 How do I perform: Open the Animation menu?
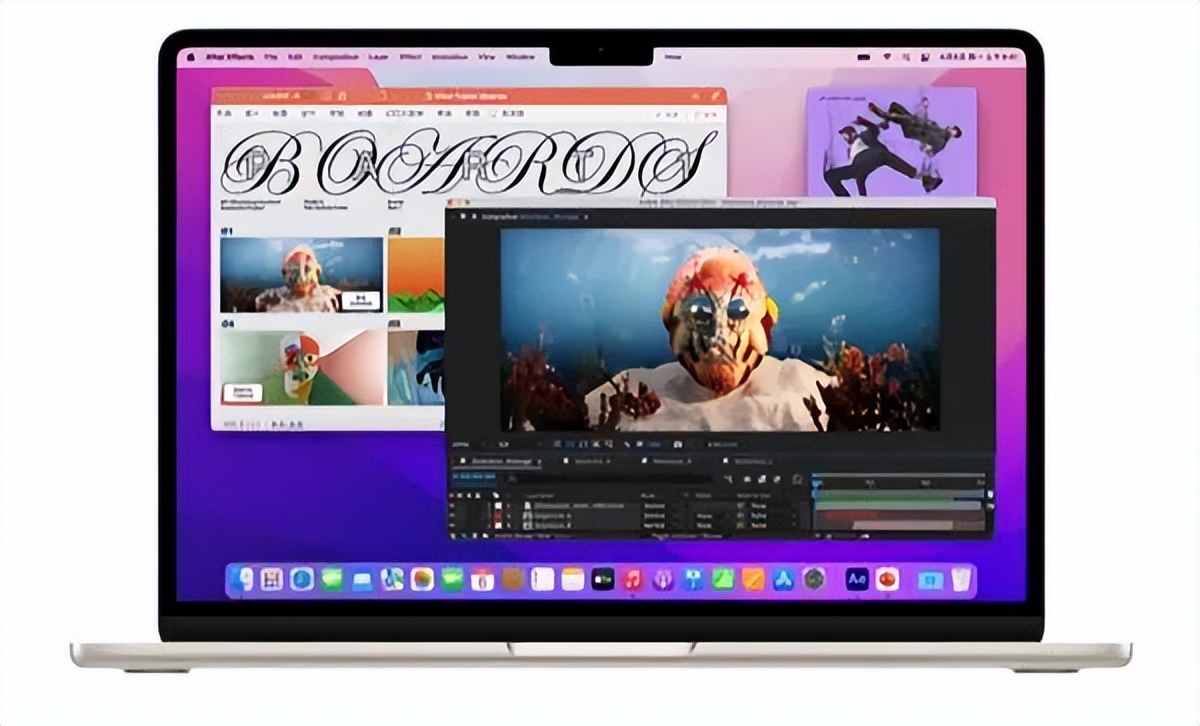pyautogui.click(x=450, y=57)
